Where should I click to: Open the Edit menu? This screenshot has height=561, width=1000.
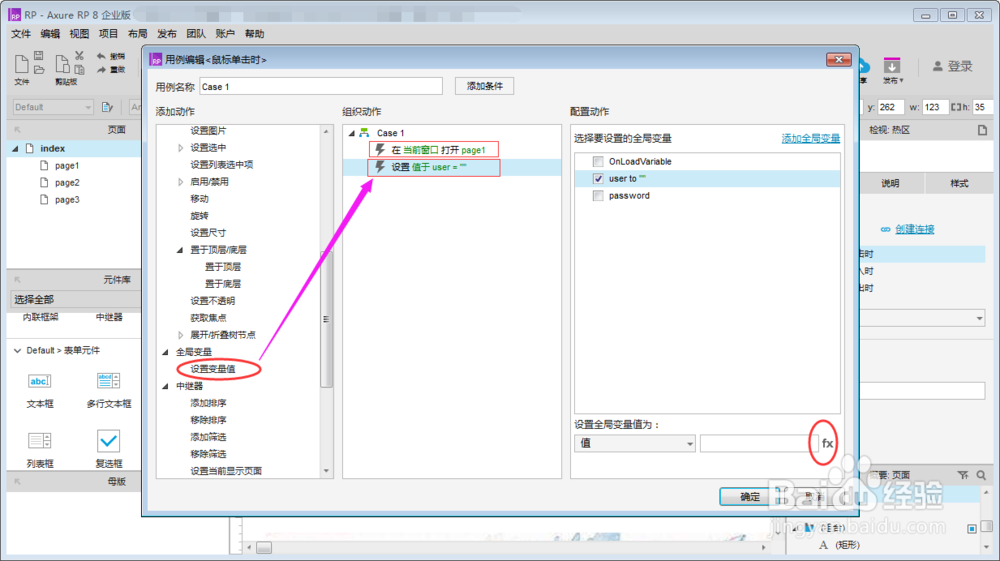pyautogui.click(x=50, y=34)
